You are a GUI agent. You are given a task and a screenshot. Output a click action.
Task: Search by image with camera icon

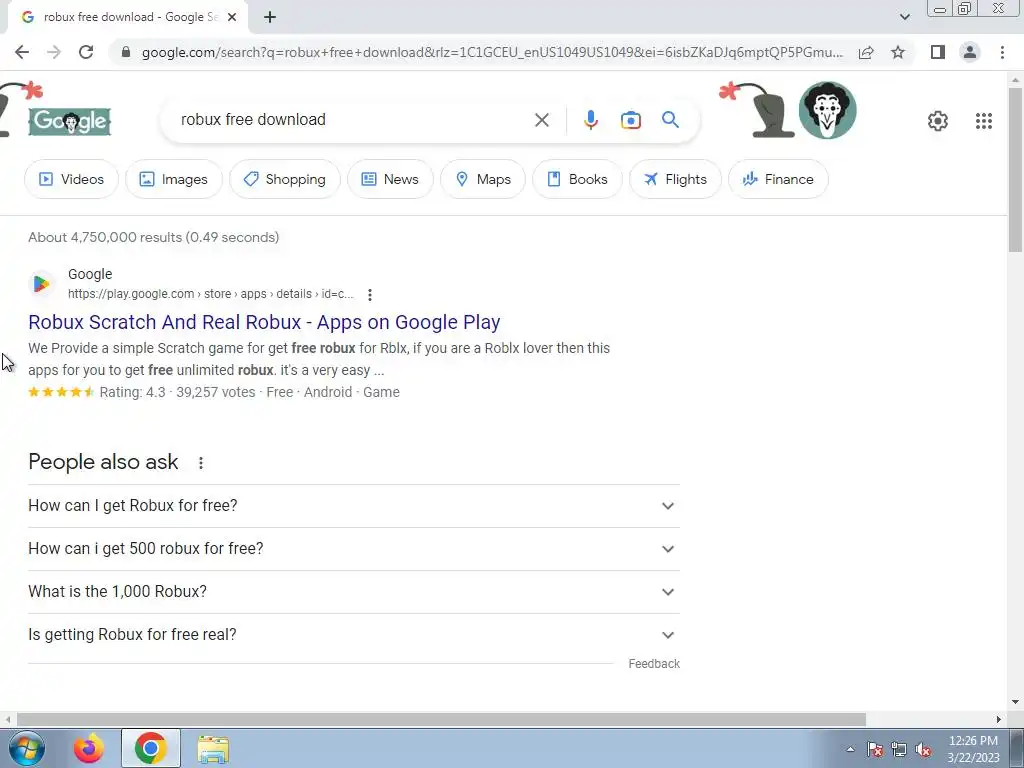(x=630, y=120)
